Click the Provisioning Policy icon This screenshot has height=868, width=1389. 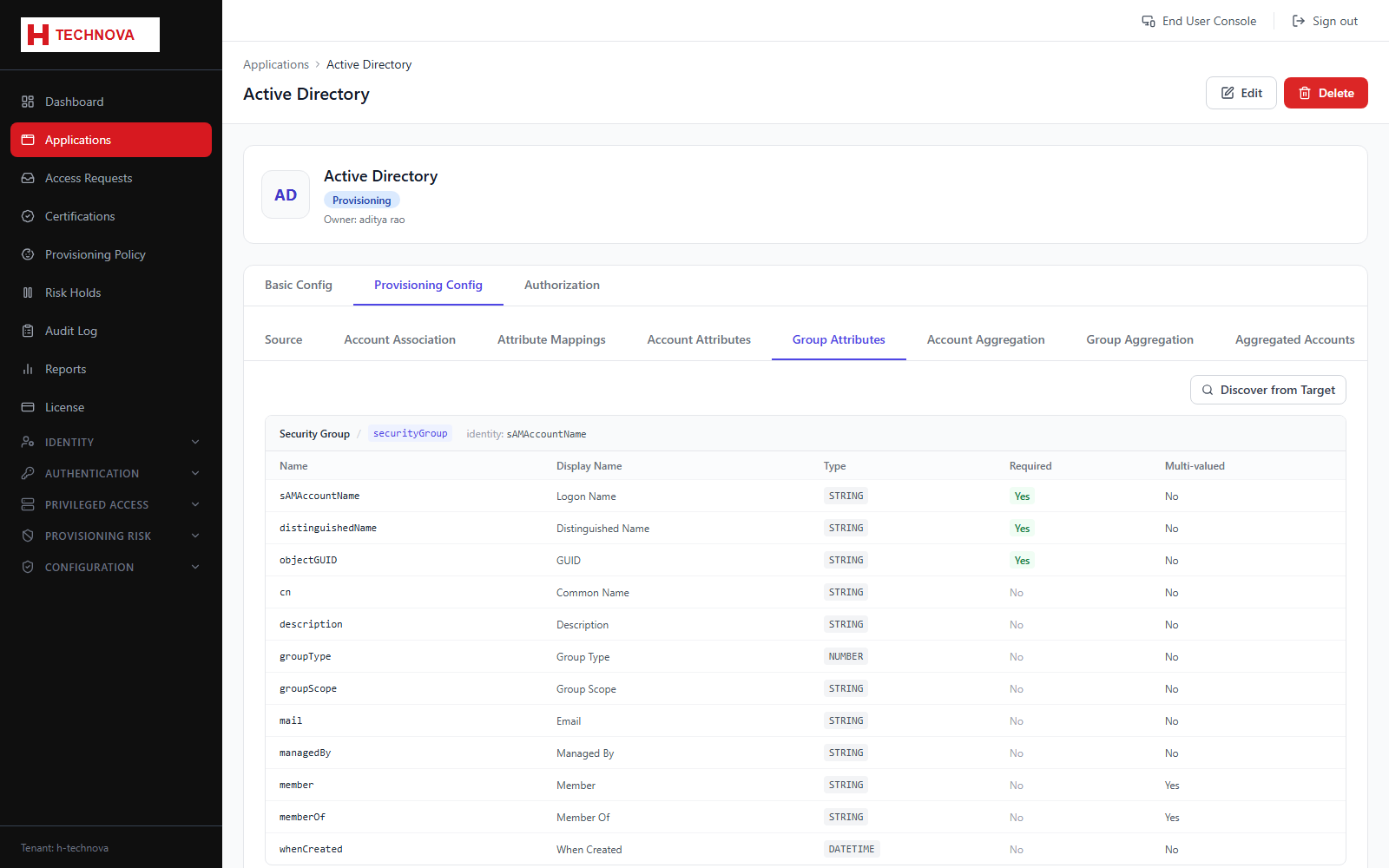point(28,254)
